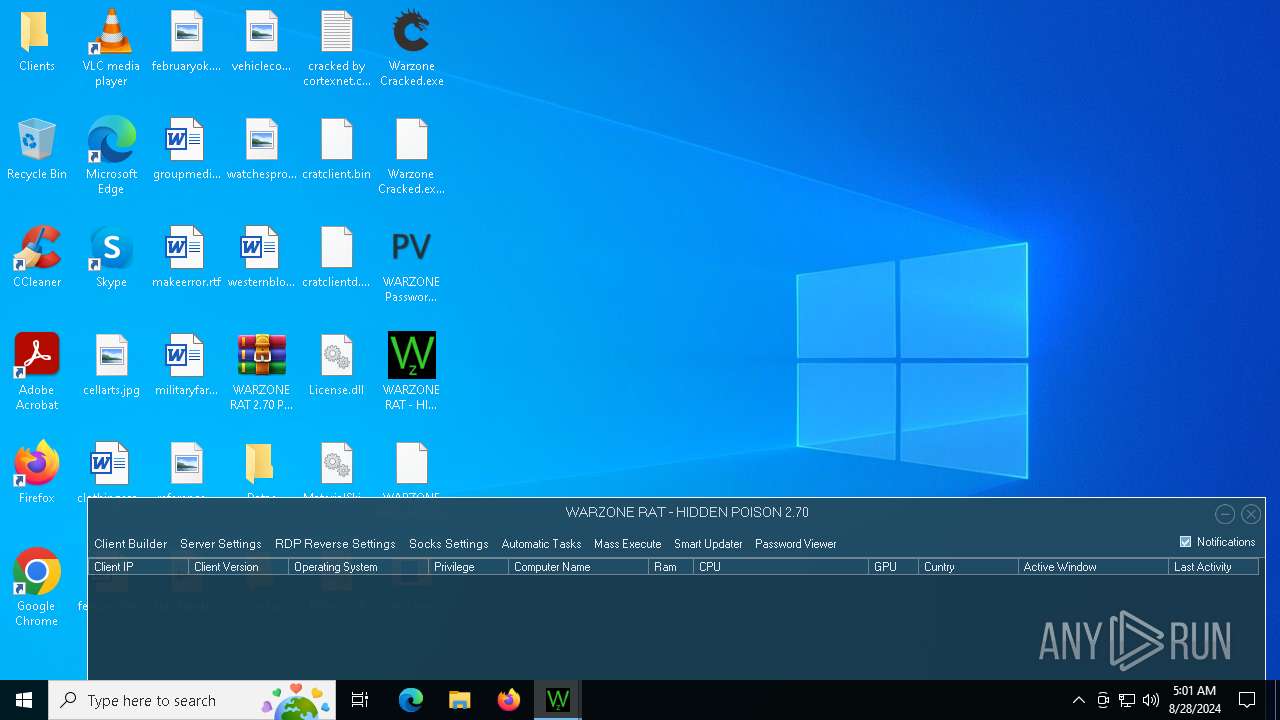Open Firefox from the taskbar

pos(509,700)
